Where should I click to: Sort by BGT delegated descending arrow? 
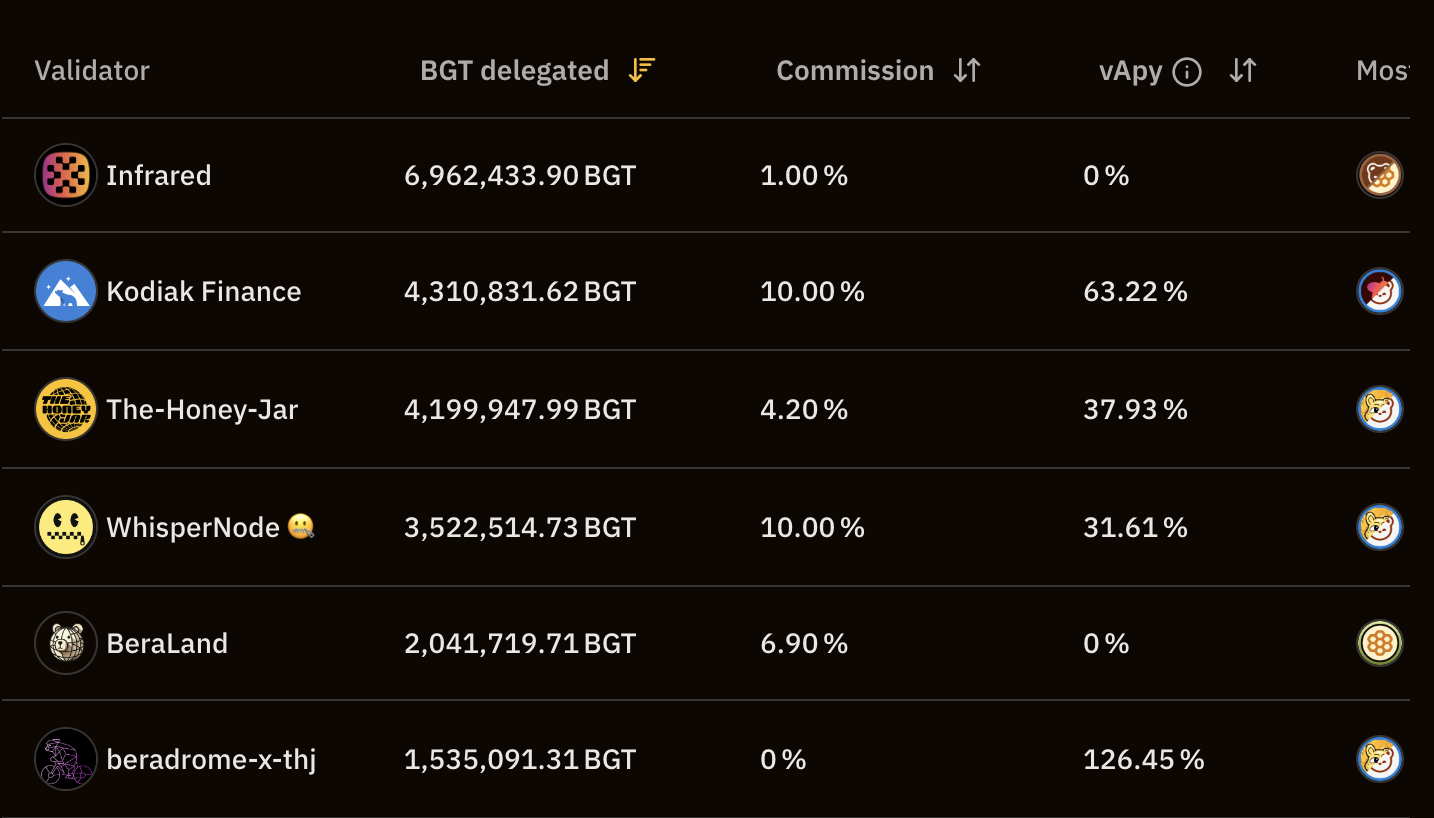tap(641, 70)
